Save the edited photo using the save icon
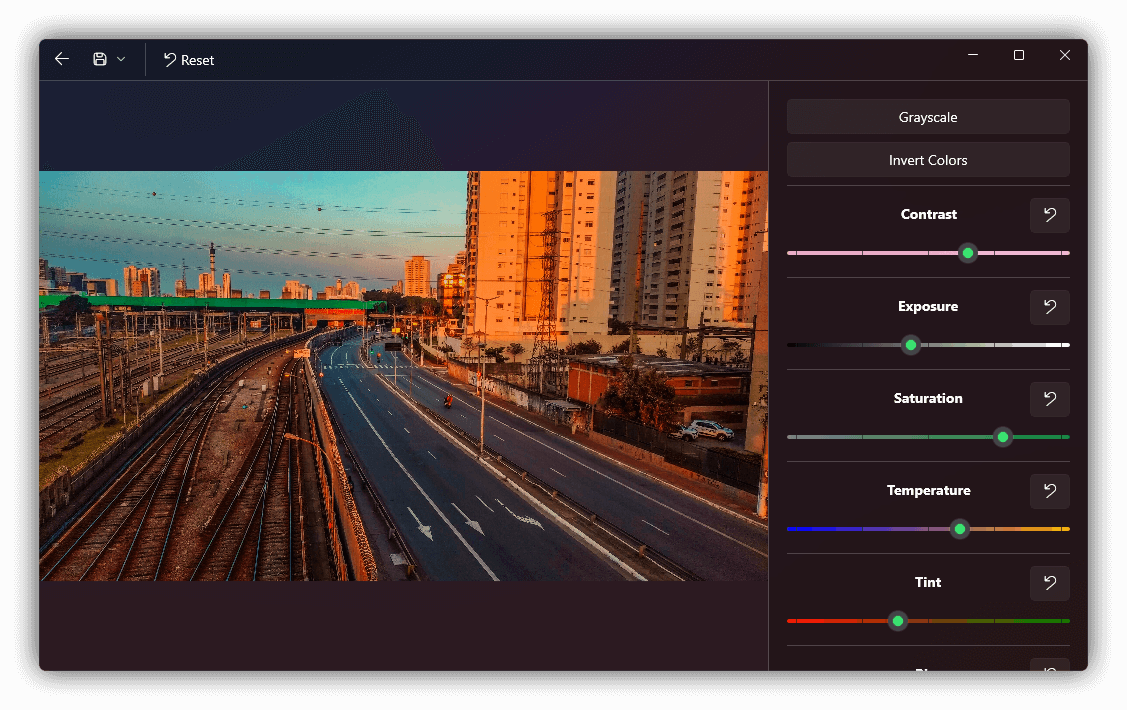Screen dimensions: 1127x710 (99, 58)
